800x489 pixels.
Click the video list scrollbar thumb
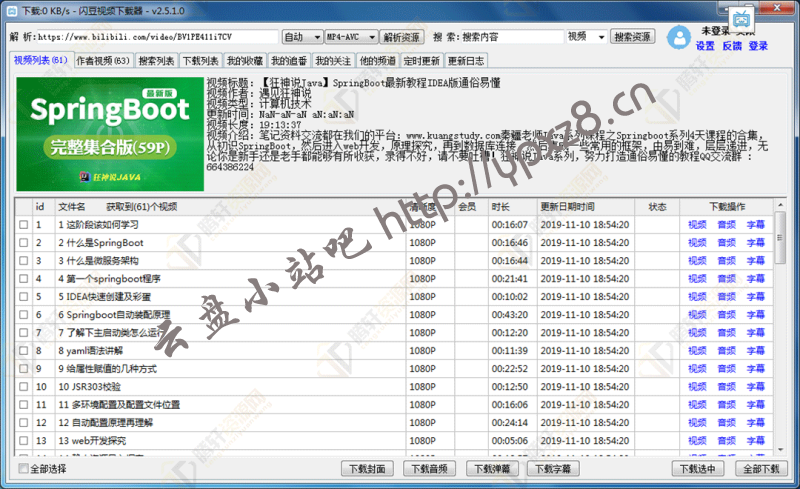point(780,237)
